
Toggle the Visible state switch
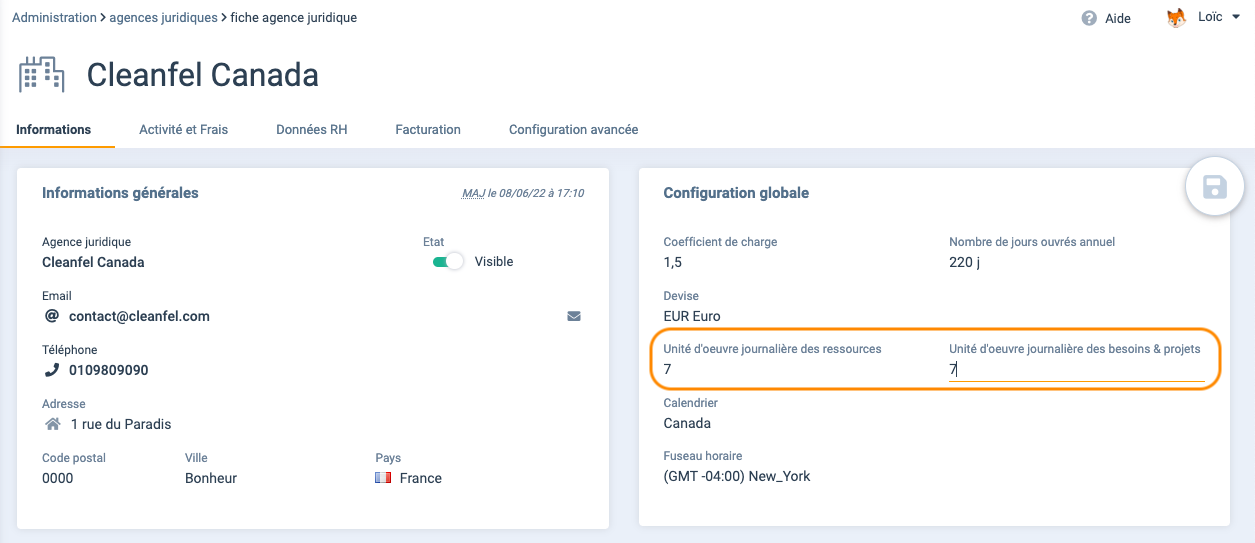pyautogui.click(x=448, y=261)
